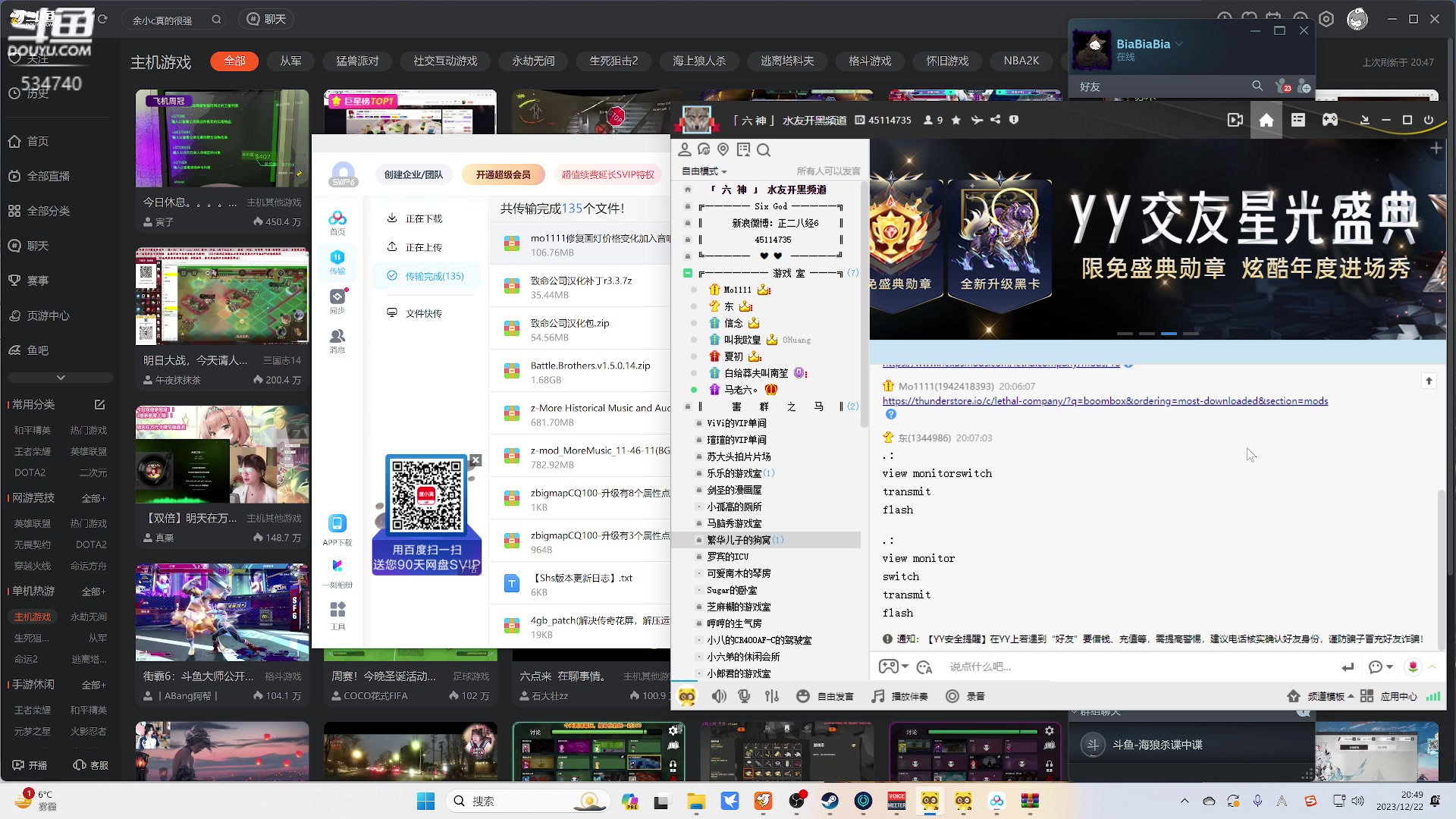Click the location pin icon in YY sidebar toolbar

(723, 149)
